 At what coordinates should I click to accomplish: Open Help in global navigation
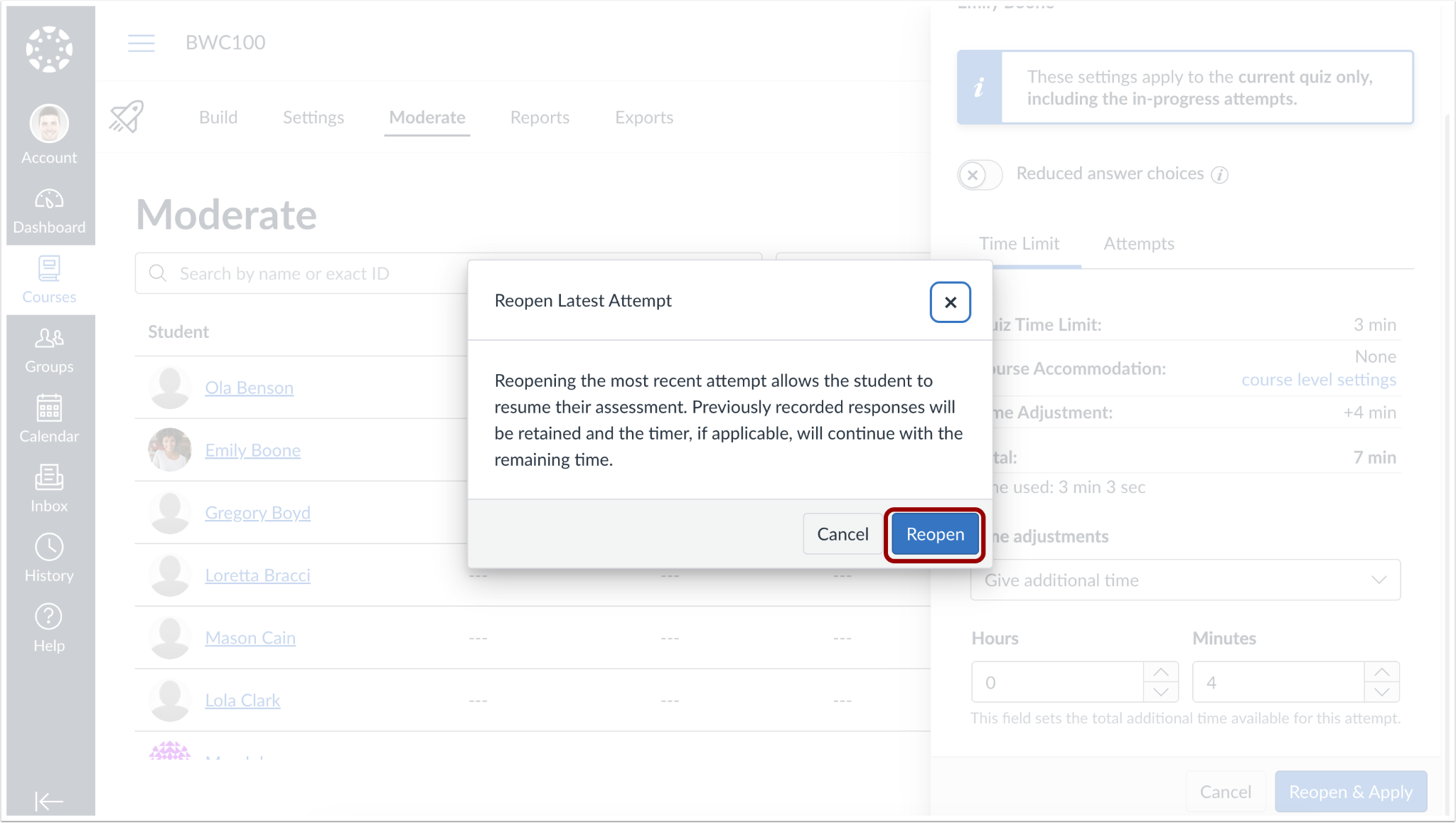[x=49, y=629]
